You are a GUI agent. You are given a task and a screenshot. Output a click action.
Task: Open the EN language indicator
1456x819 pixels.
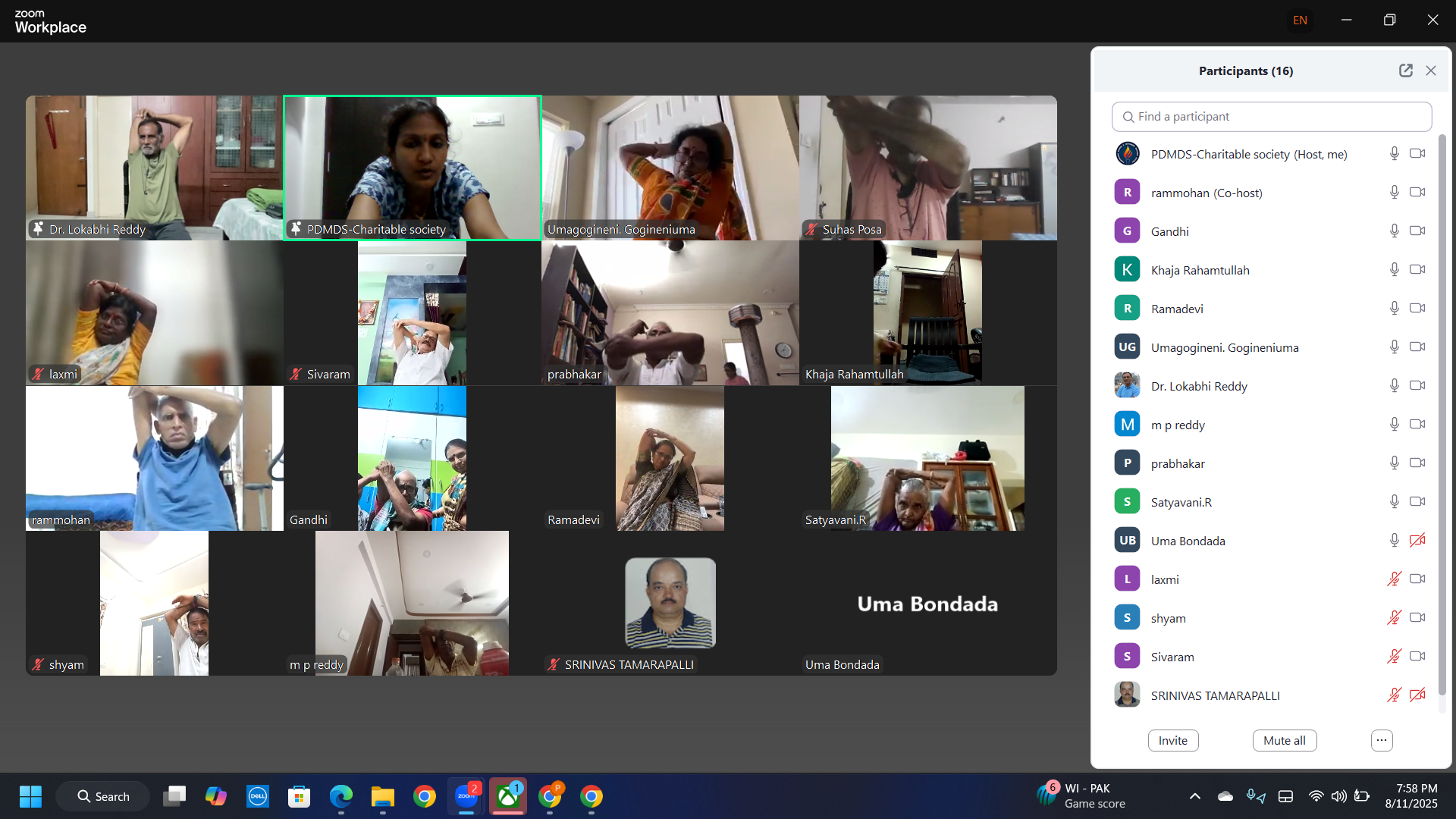pyautogui.click(x=1301, y=20)
